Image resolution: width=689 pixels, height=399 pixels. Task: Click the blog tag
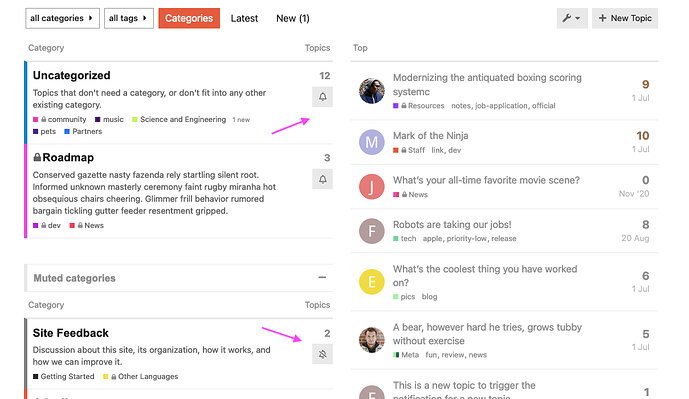click(429, 297)
